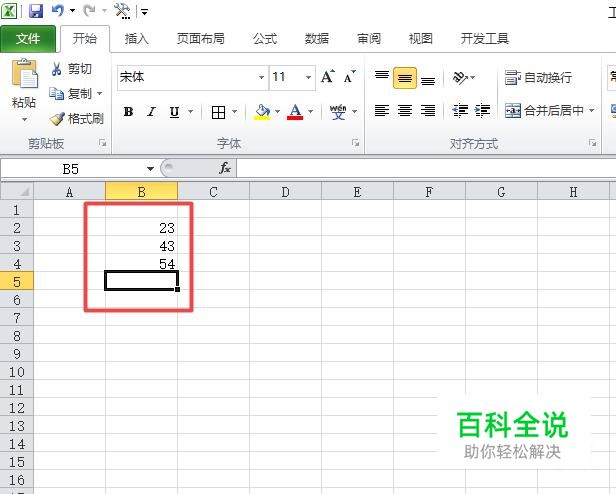Open the 剪贴板 dialog launcher
The height and width of the screenshot is (494, 616).
103,143
